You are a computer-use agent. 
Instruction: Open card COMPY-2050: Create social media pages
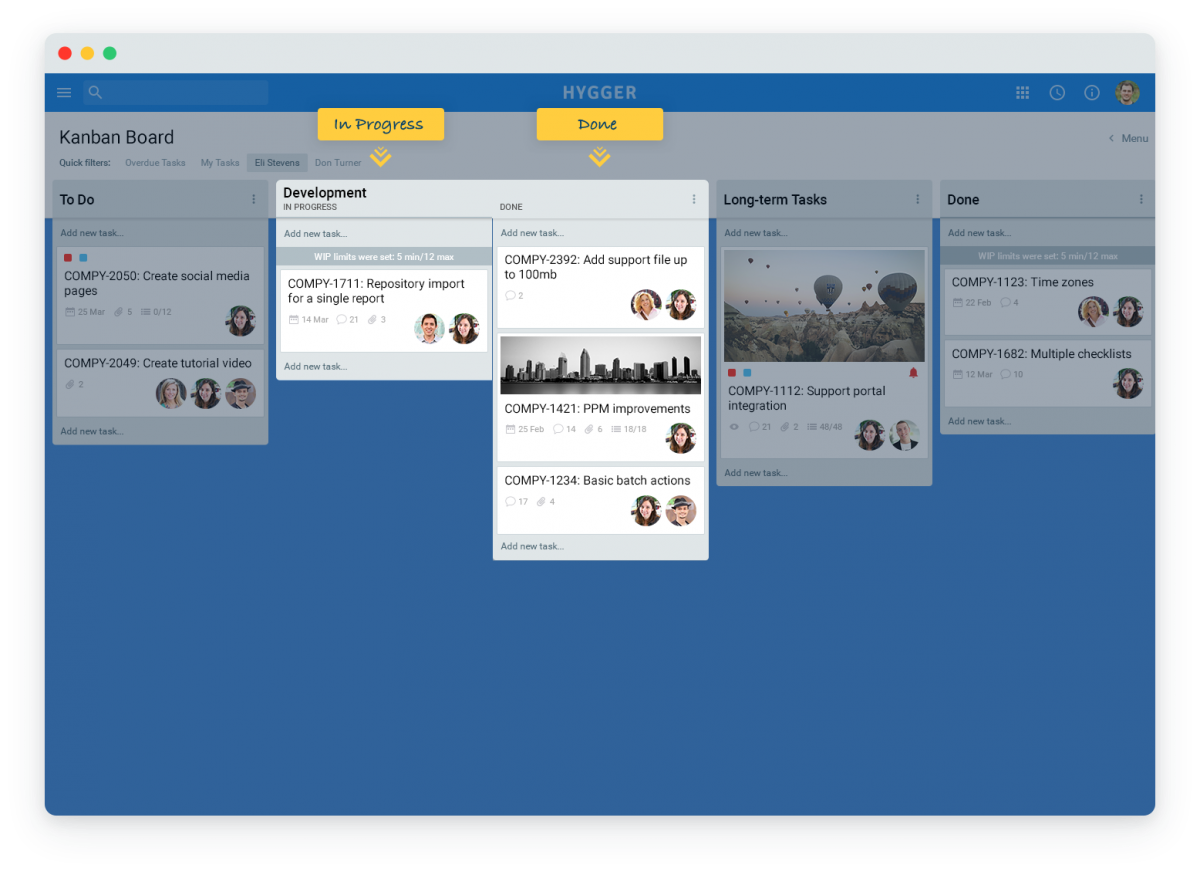pos(160,294)
